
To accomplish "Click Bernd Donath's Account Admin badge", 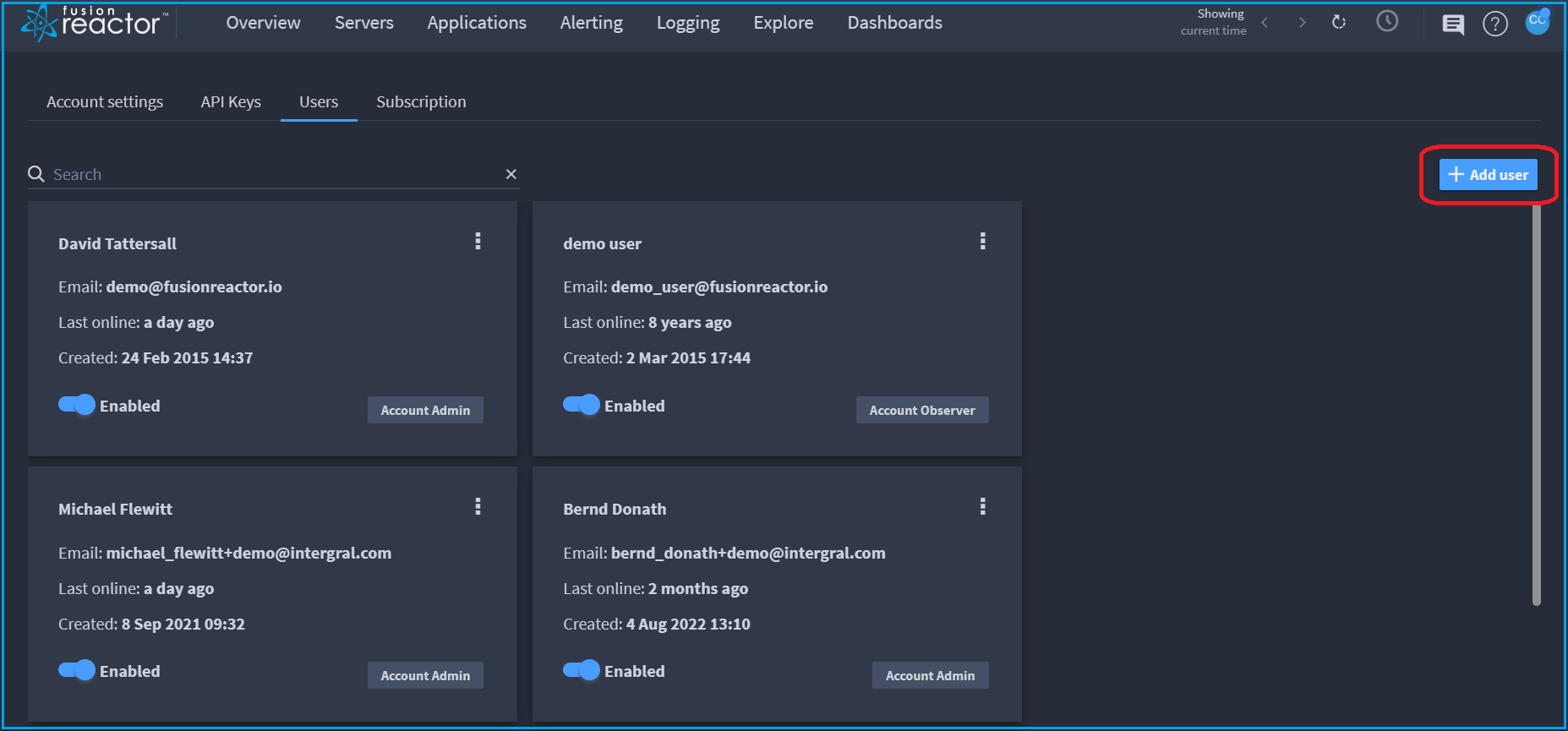I will [930, 675].
